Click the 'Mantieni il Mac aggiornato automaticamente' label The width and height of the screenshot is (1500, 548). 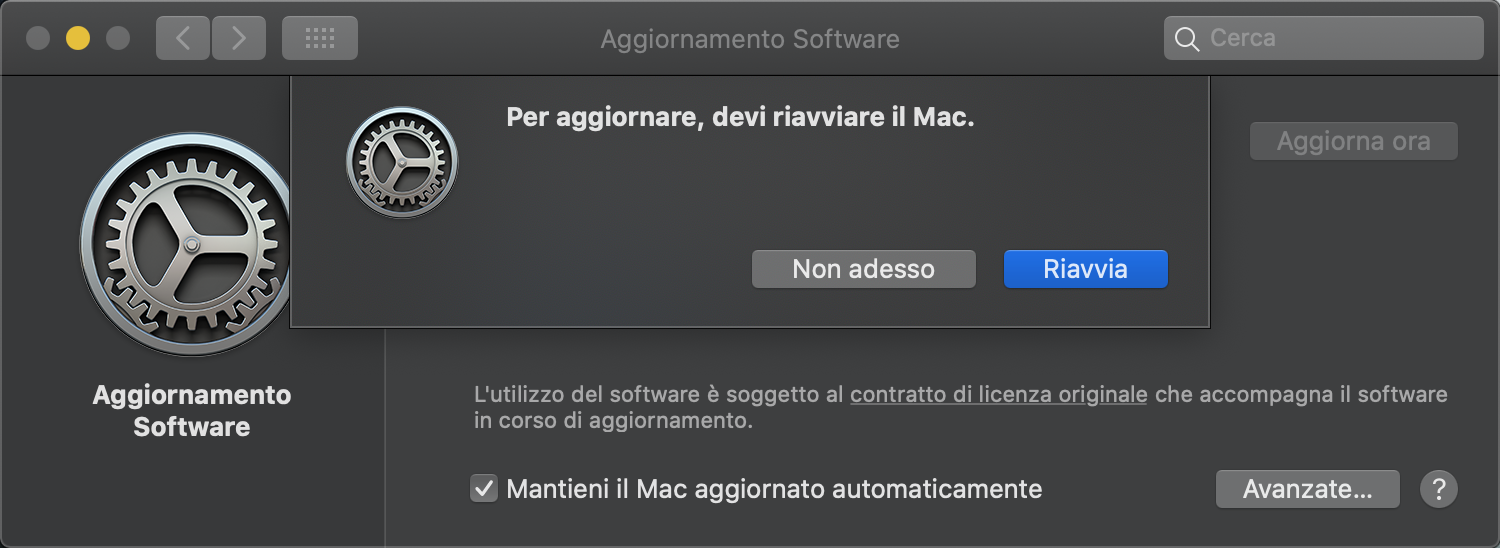click(x=774, y=490)
